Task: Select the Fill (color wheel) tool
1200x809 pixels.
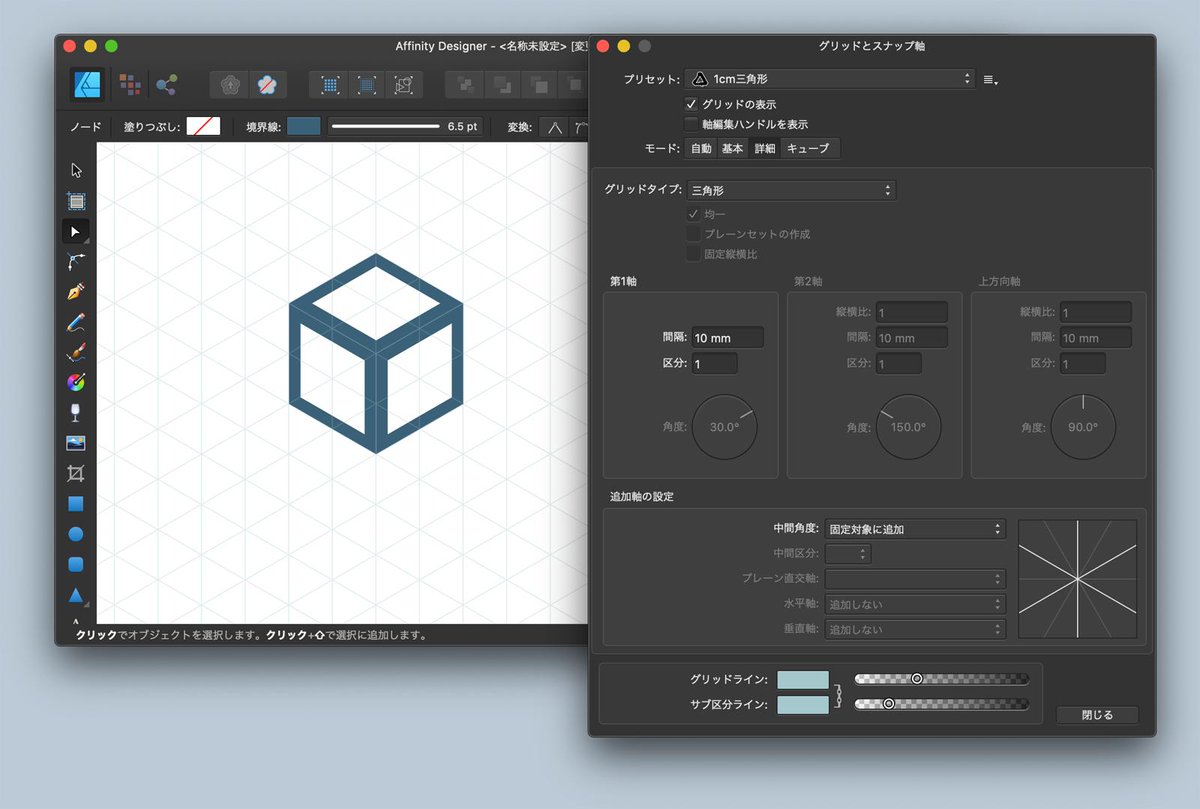Action: (x=76, y=382)
